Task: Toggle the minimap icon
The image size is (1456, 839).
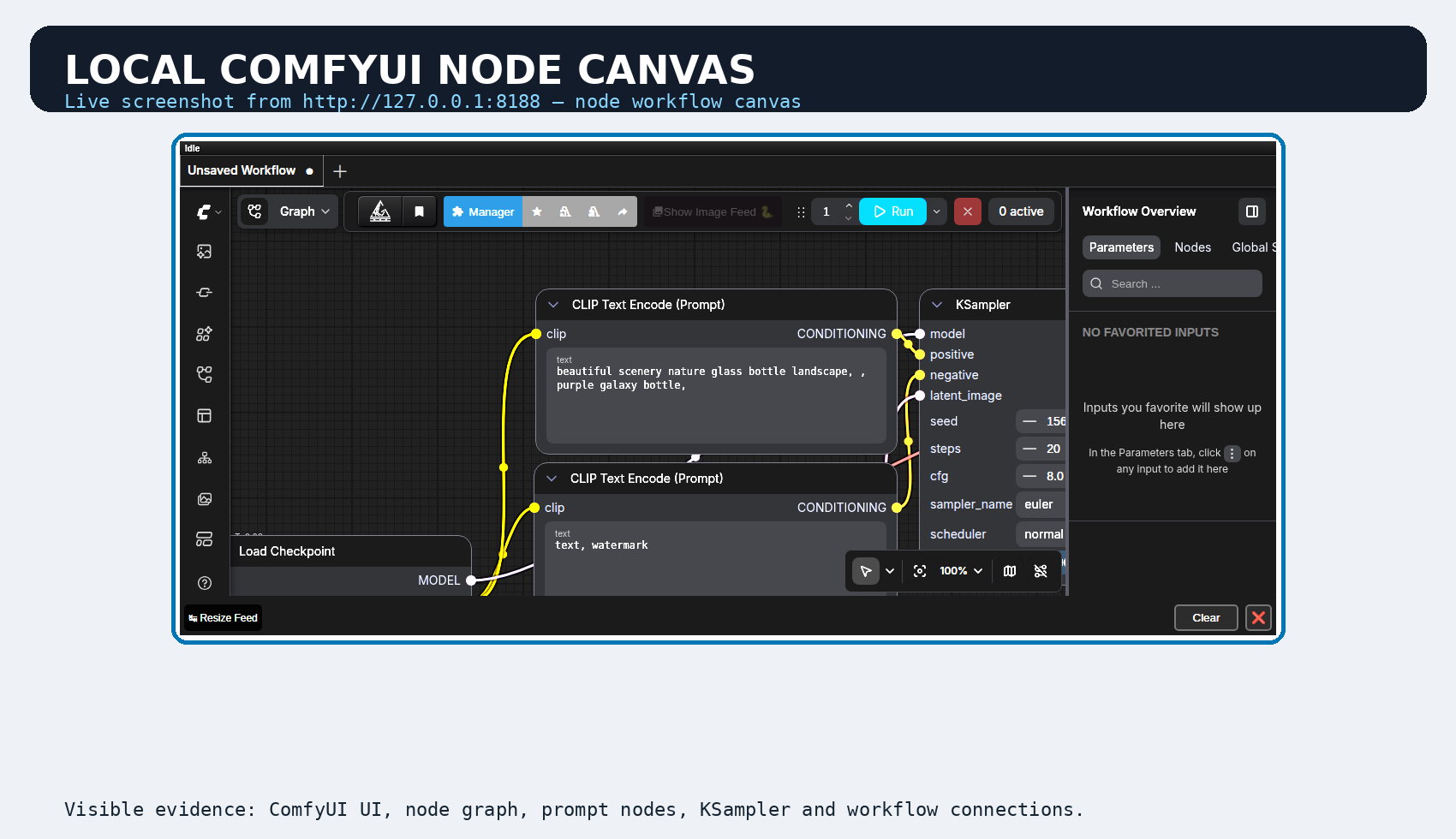Action: pos(1010,571)
